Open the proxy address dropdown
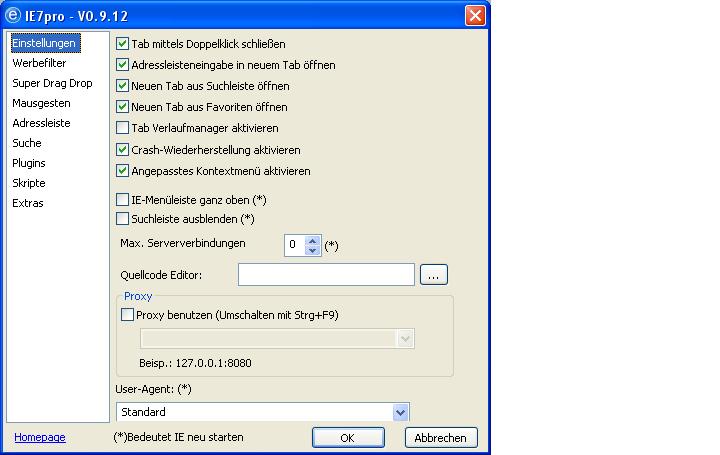The image size is (720, 455). (405, 339)
